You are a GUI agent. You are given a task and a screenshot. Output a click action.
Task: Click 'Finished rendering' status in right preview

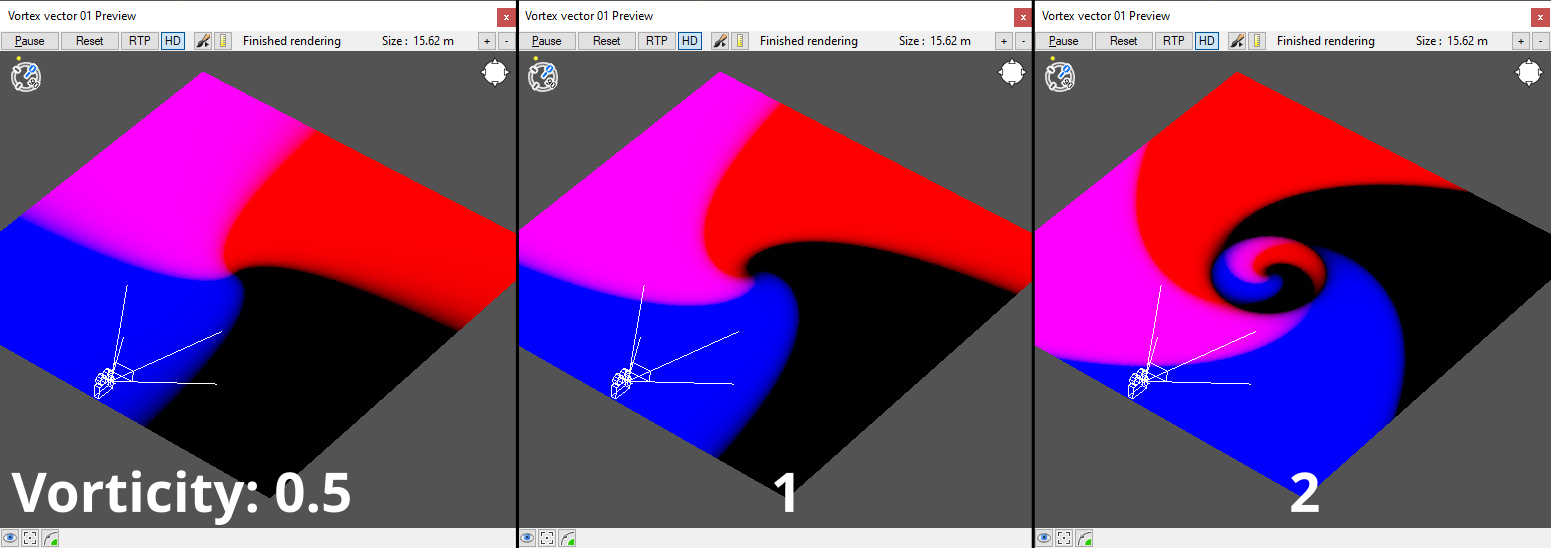click(1326, 41)
